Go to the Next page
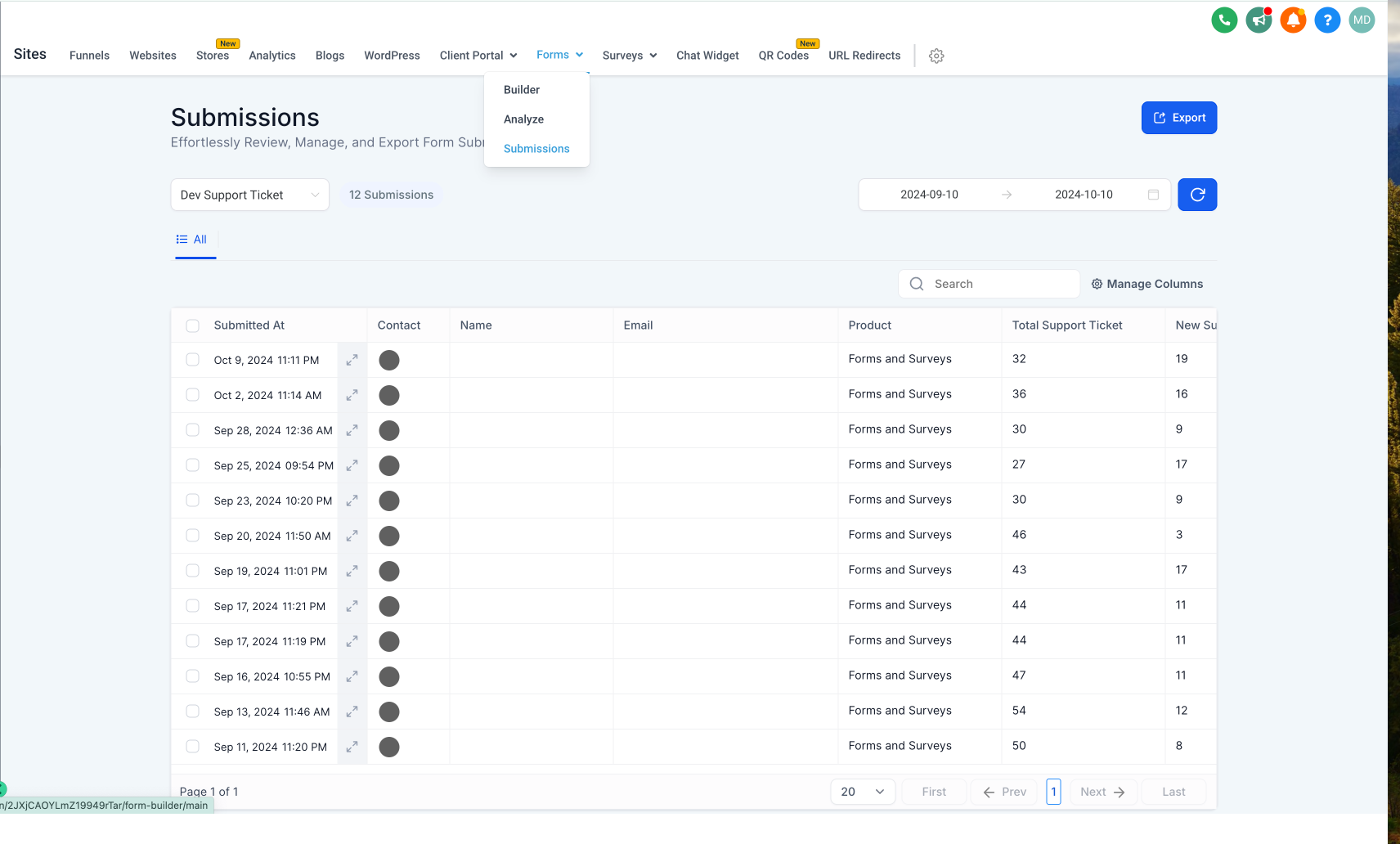The image size is (1400, 844). (1103, 792)
